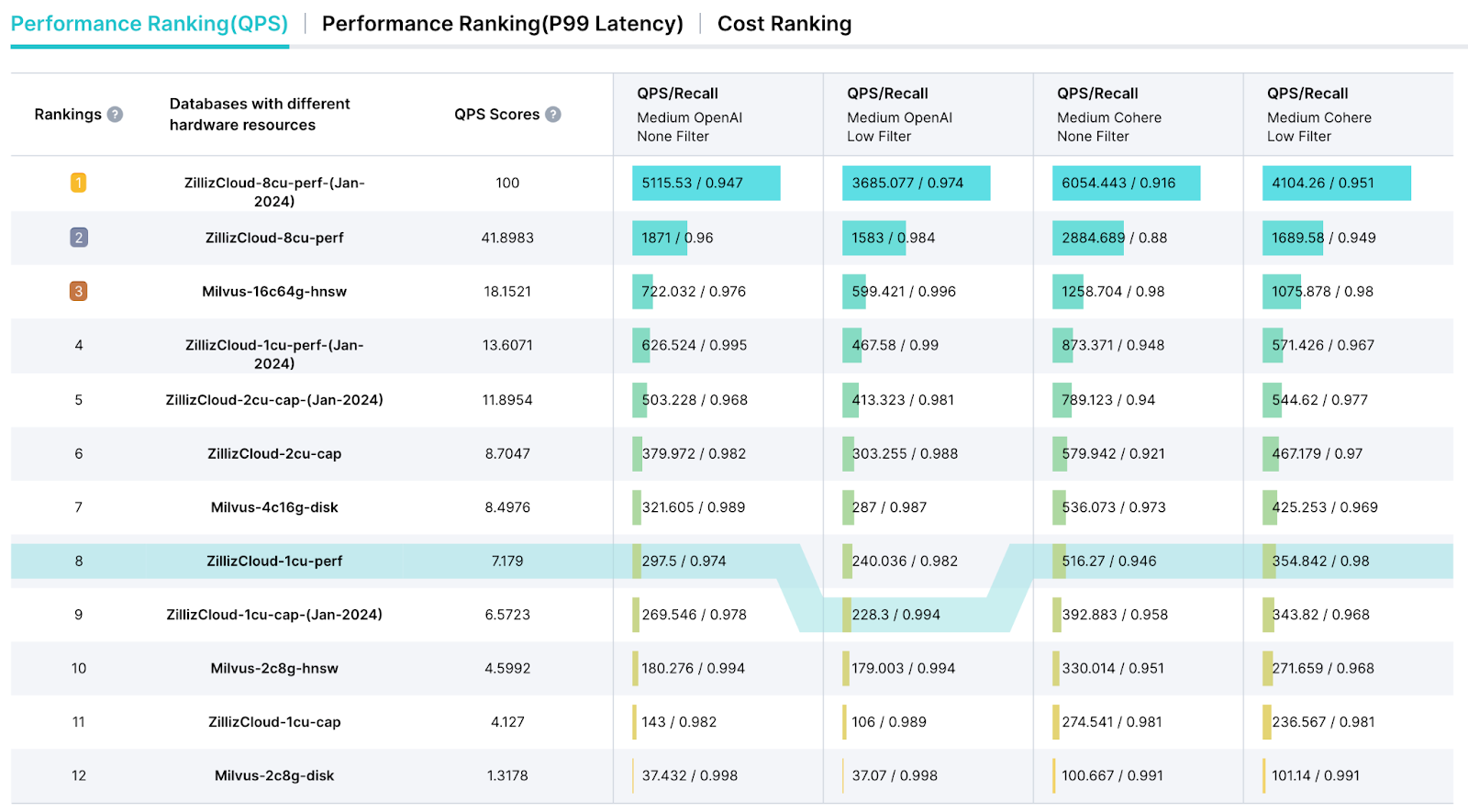This screenshot has width=1468, height=812.
Task: Click the bronze rank 3 badge
Action: coord(79,292)
